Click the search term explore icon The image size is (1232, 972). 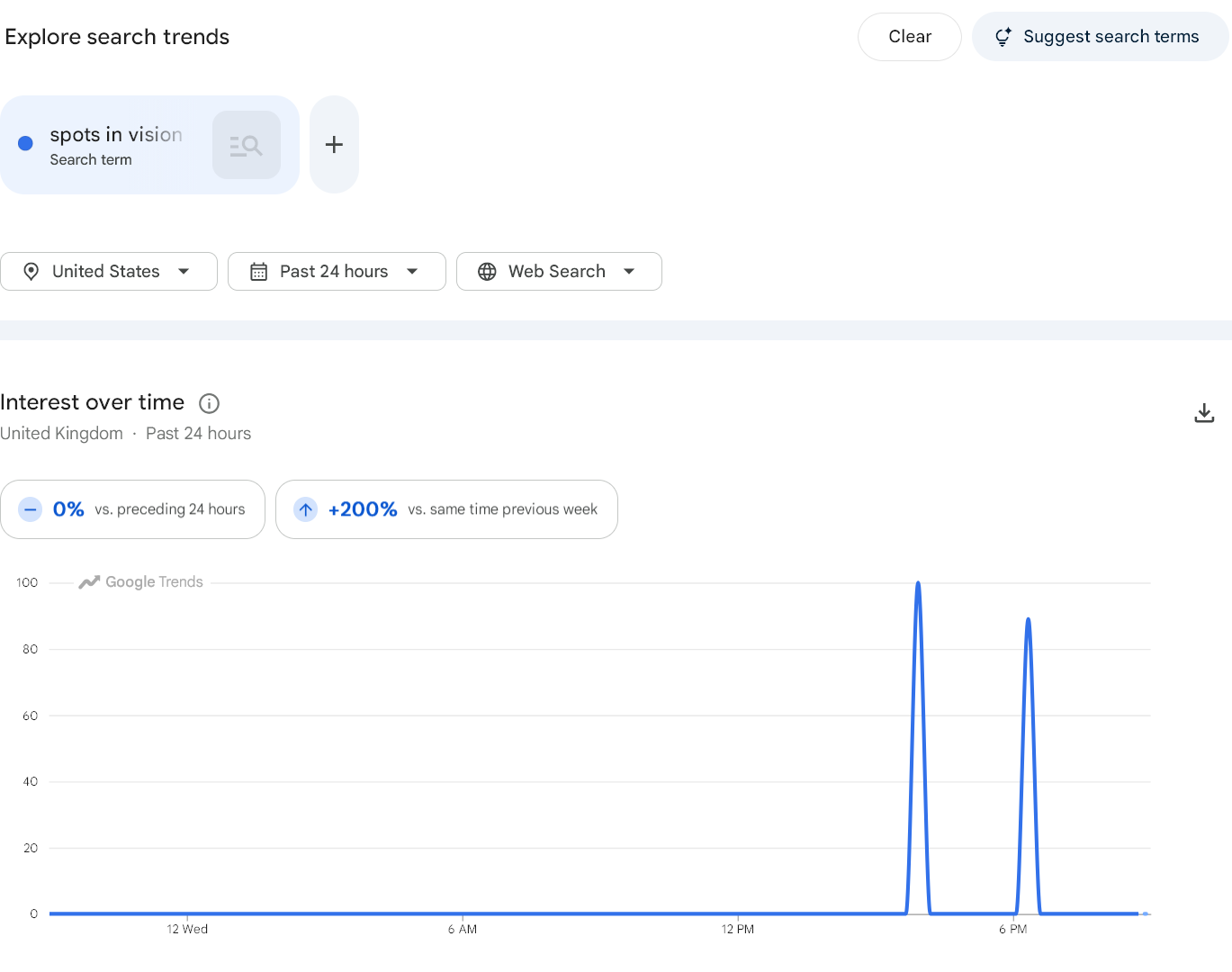pyautogui.click(x=247, y=145)
